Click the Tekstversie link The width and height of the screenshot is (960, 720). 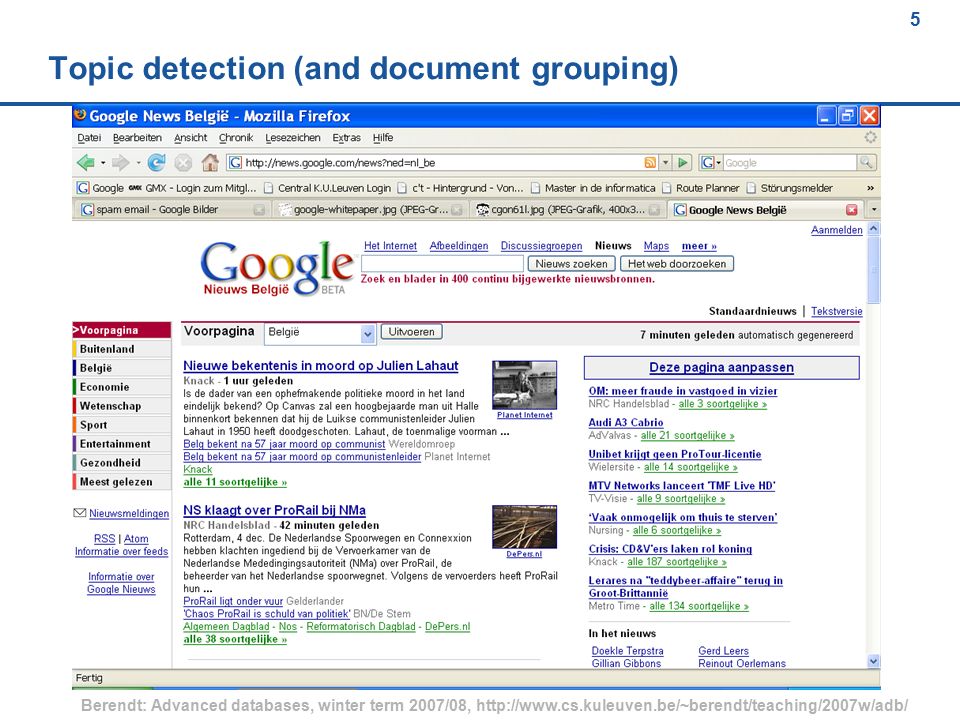(836, 311)
